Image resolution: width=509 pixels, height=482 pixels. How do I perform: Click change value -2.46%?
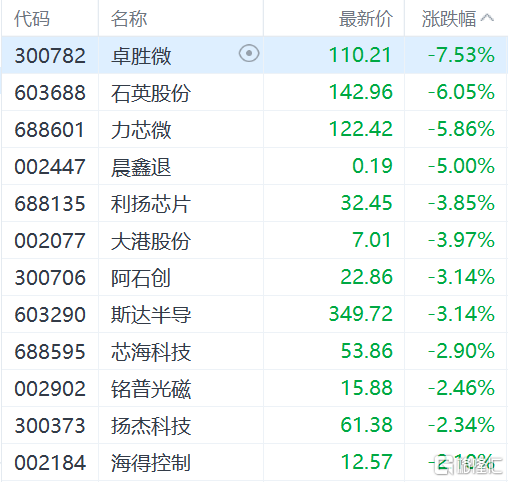point(461,388)
